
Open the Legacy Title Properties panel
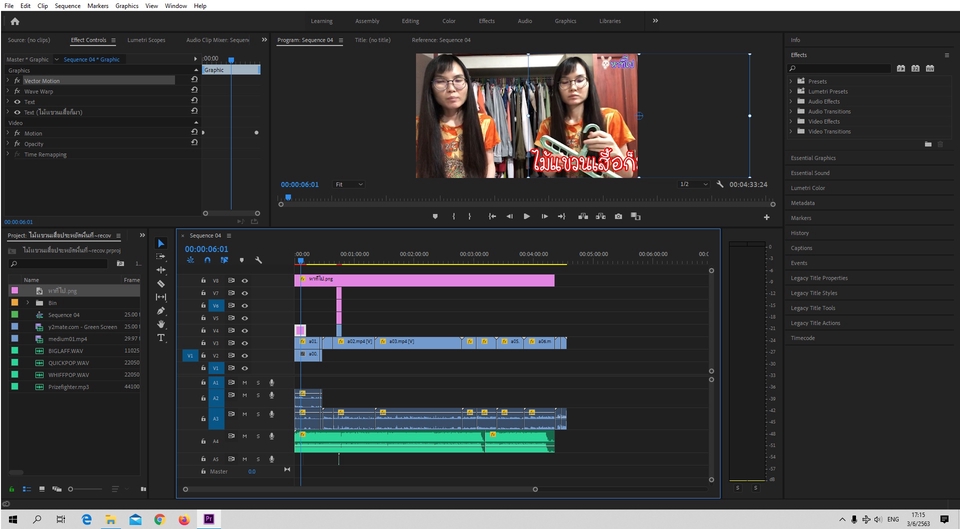[x=819, y=278]
